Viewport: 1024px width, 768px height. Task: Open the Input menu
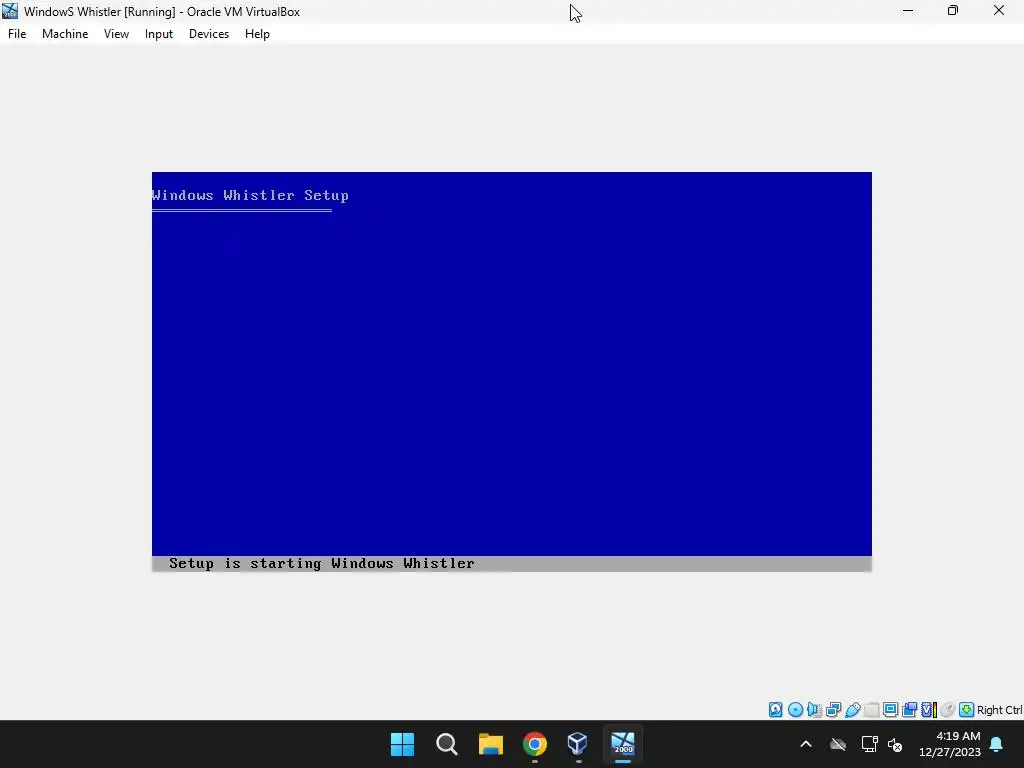(159, 34)
